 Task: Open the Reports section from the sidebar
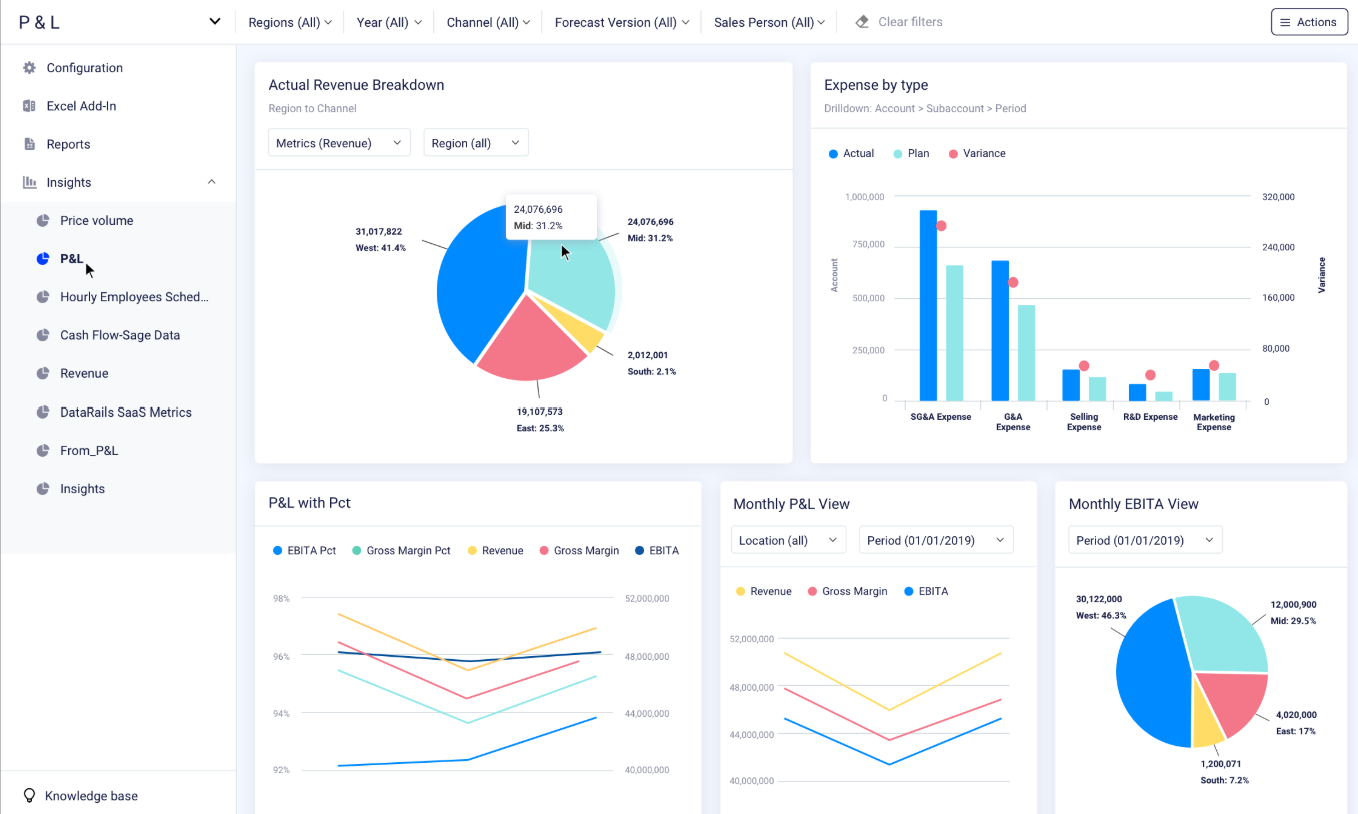pyautogui.click(x=31, y=143)
